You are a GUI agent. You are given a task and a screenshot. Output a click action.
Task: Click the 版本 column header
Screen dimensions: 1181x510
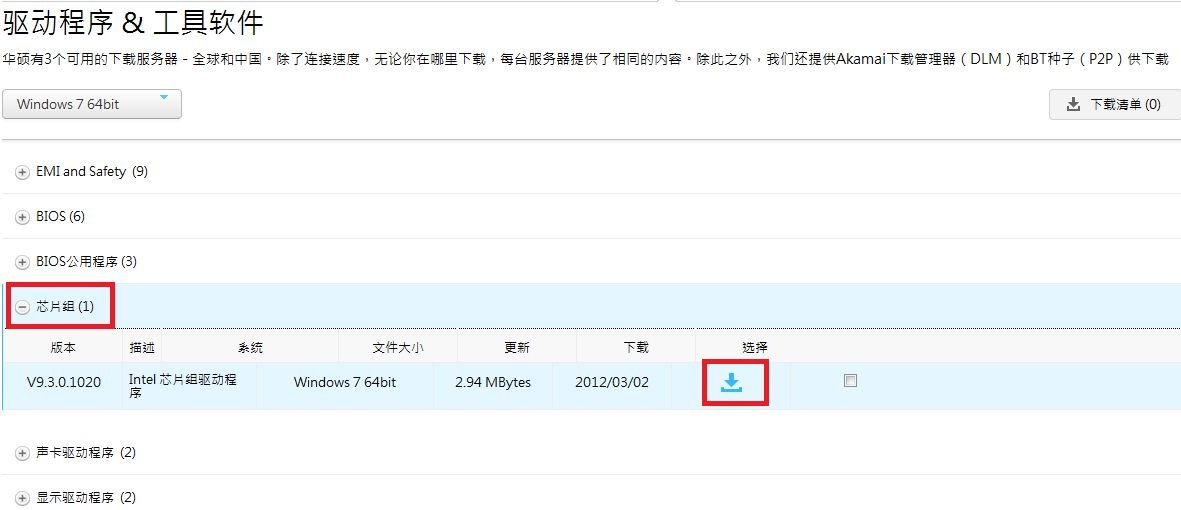(63, 348)
